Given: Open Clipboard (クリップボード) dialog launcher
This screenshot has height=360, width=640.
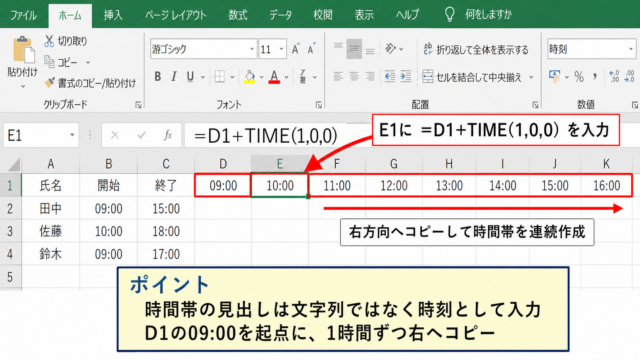Looking at the screenshot, I should click(138, 105).
